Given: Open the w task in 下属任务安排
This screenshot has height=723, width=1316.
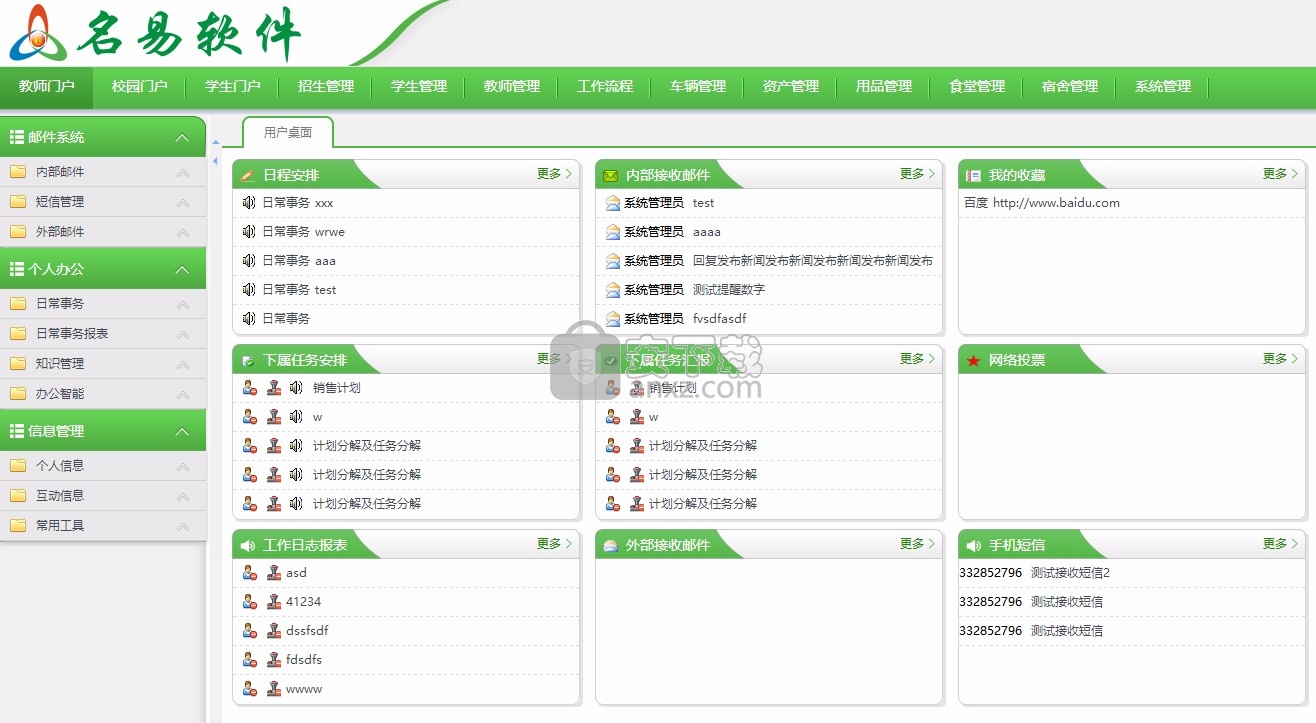Looking at the screenshot, I should (x=317, y=417).
